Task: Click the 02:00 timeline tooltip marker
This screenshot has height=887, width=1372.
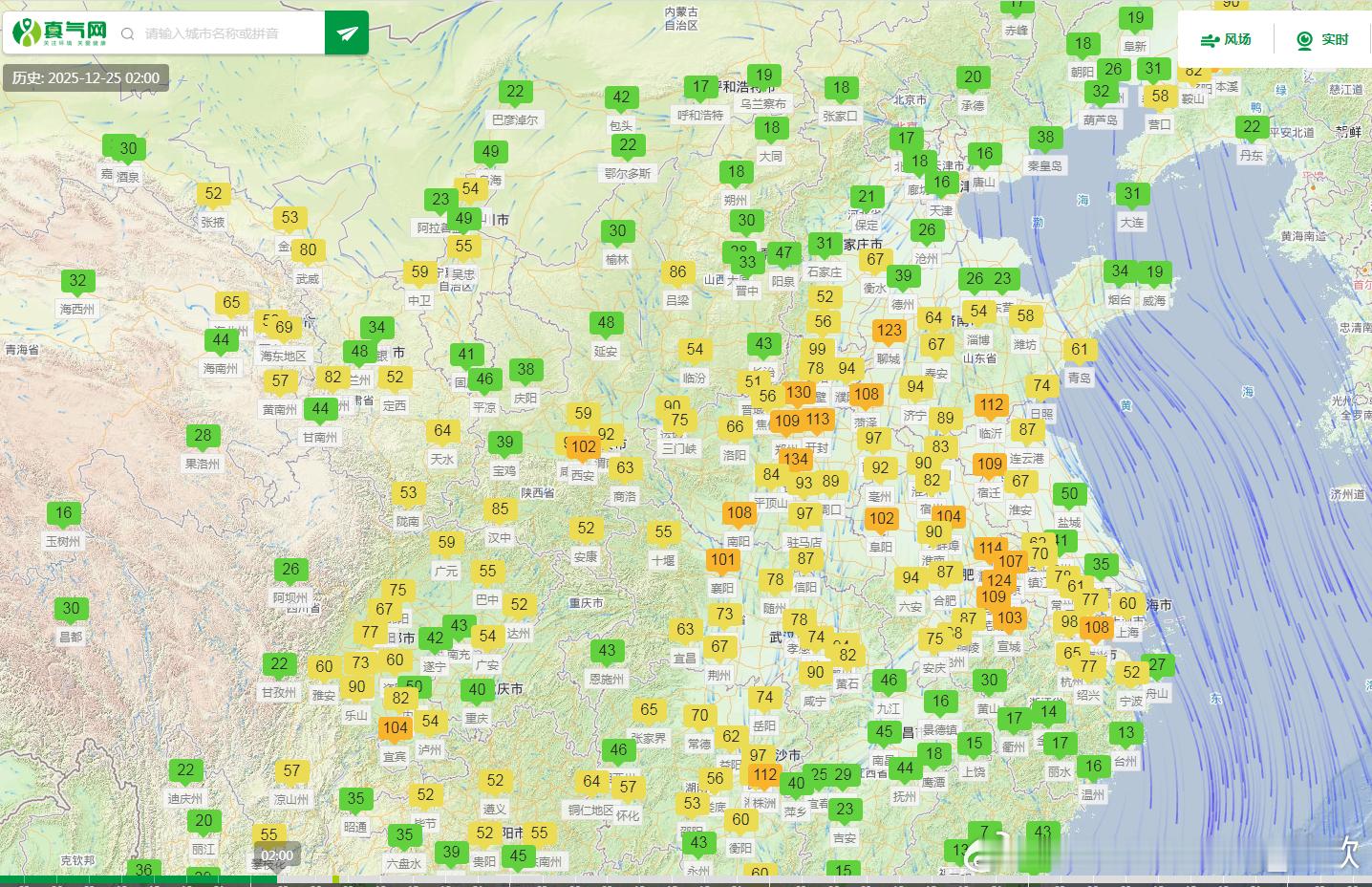Action: click(x=277, y=855)
